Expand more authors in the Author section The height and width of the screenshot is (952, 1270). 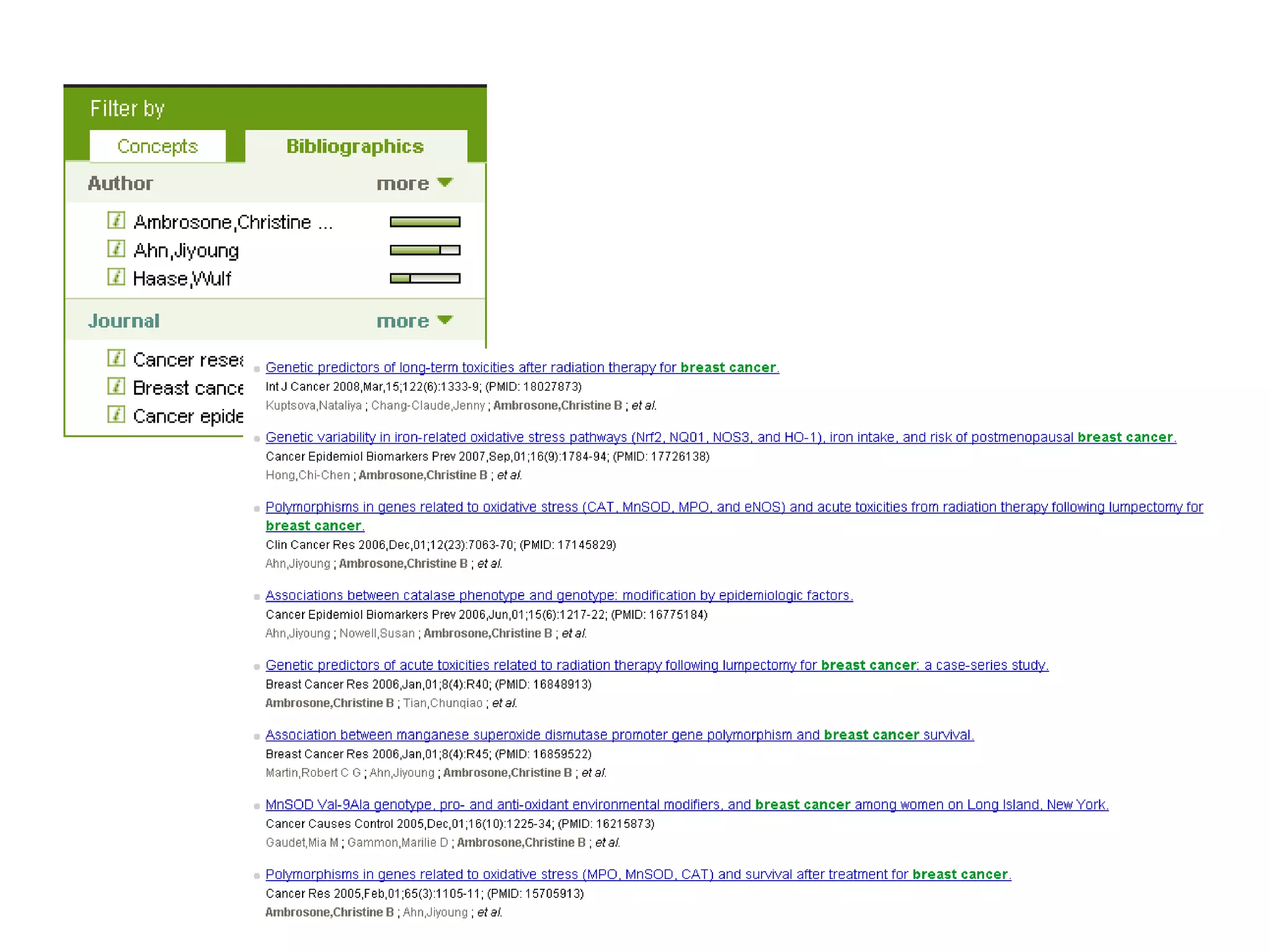coord(415,183)
